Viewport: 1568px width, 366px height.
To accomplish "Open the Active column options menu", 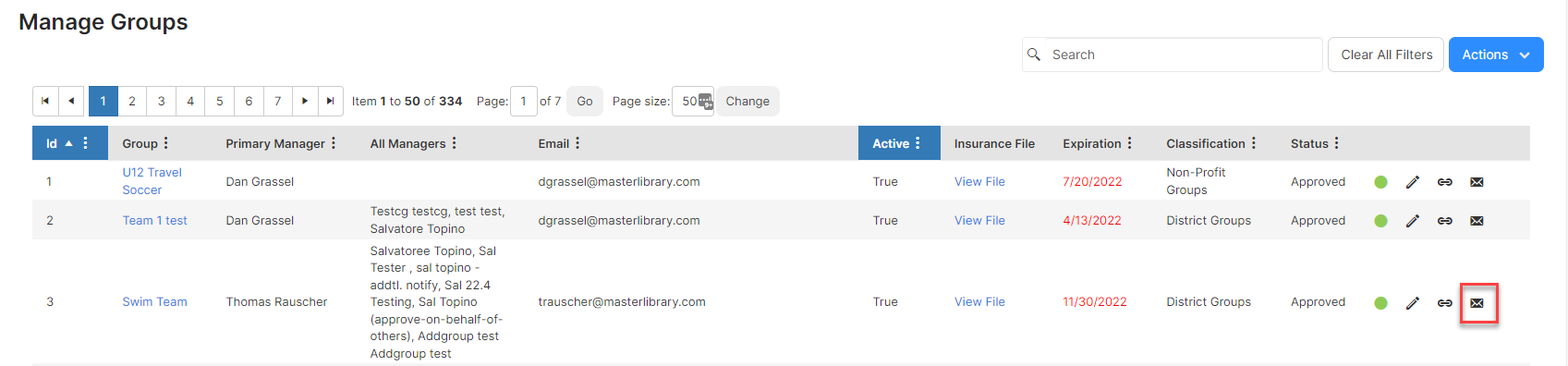I will tap(918, 143).
